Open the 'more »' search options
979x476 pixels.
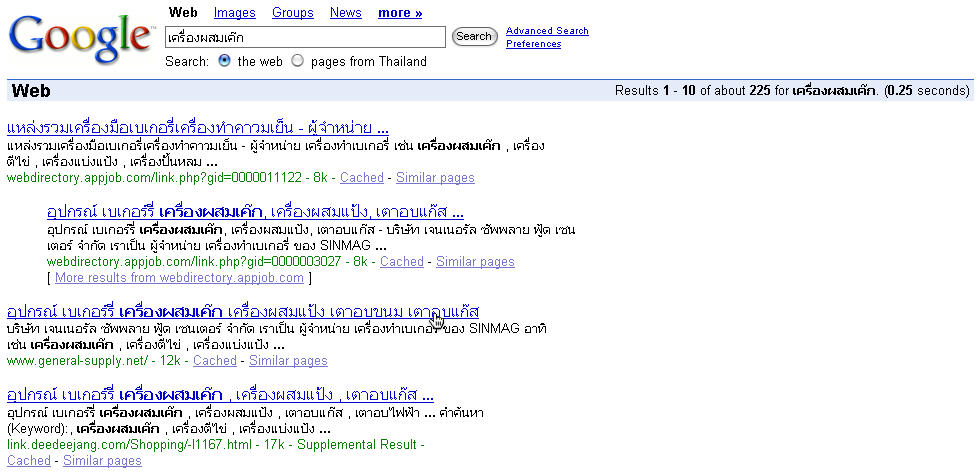tap(400, 12)
